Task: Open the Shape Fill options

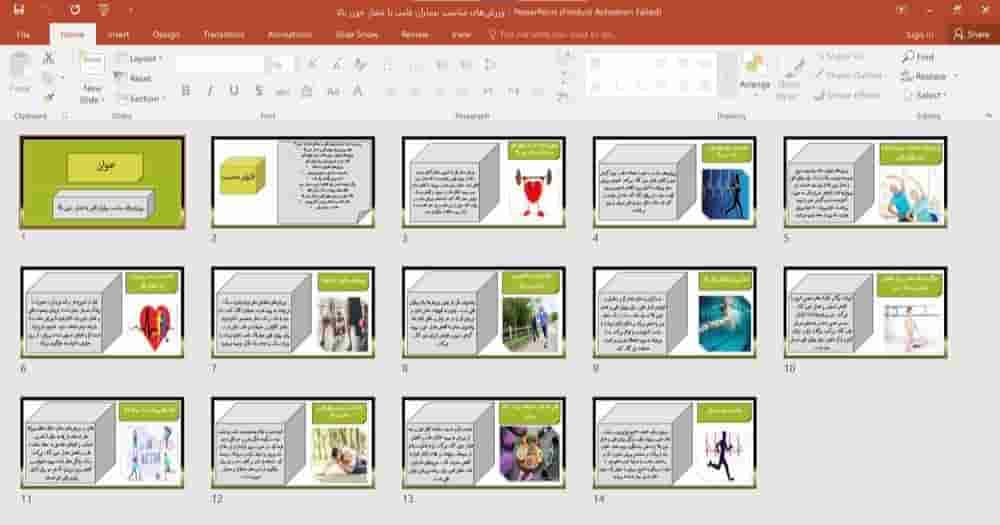Action: (x=840, y=57)
